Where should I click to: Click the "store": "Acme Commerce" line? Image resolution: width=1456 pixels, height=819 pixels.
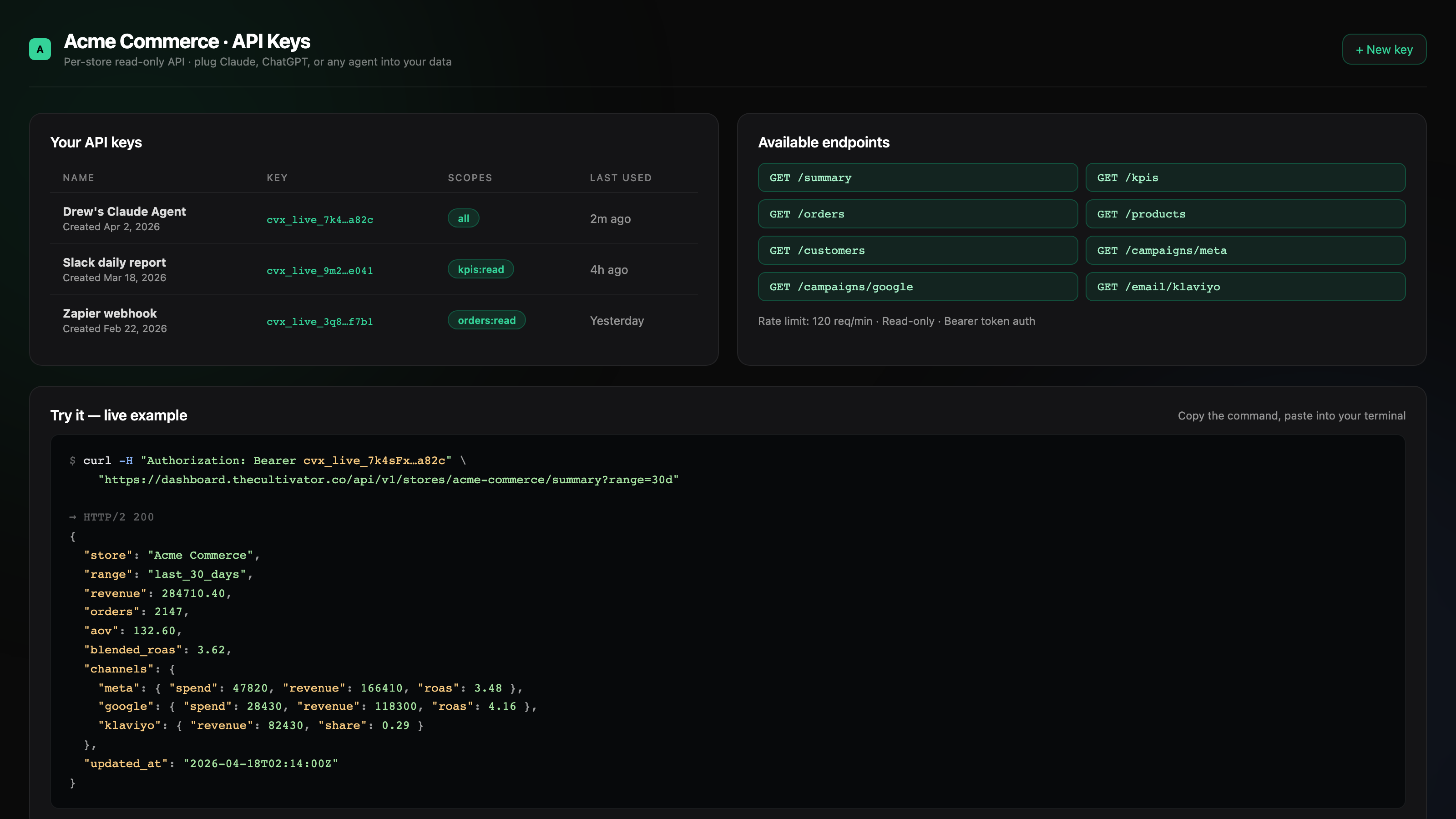pyautogui.click(x=172, y=555)
